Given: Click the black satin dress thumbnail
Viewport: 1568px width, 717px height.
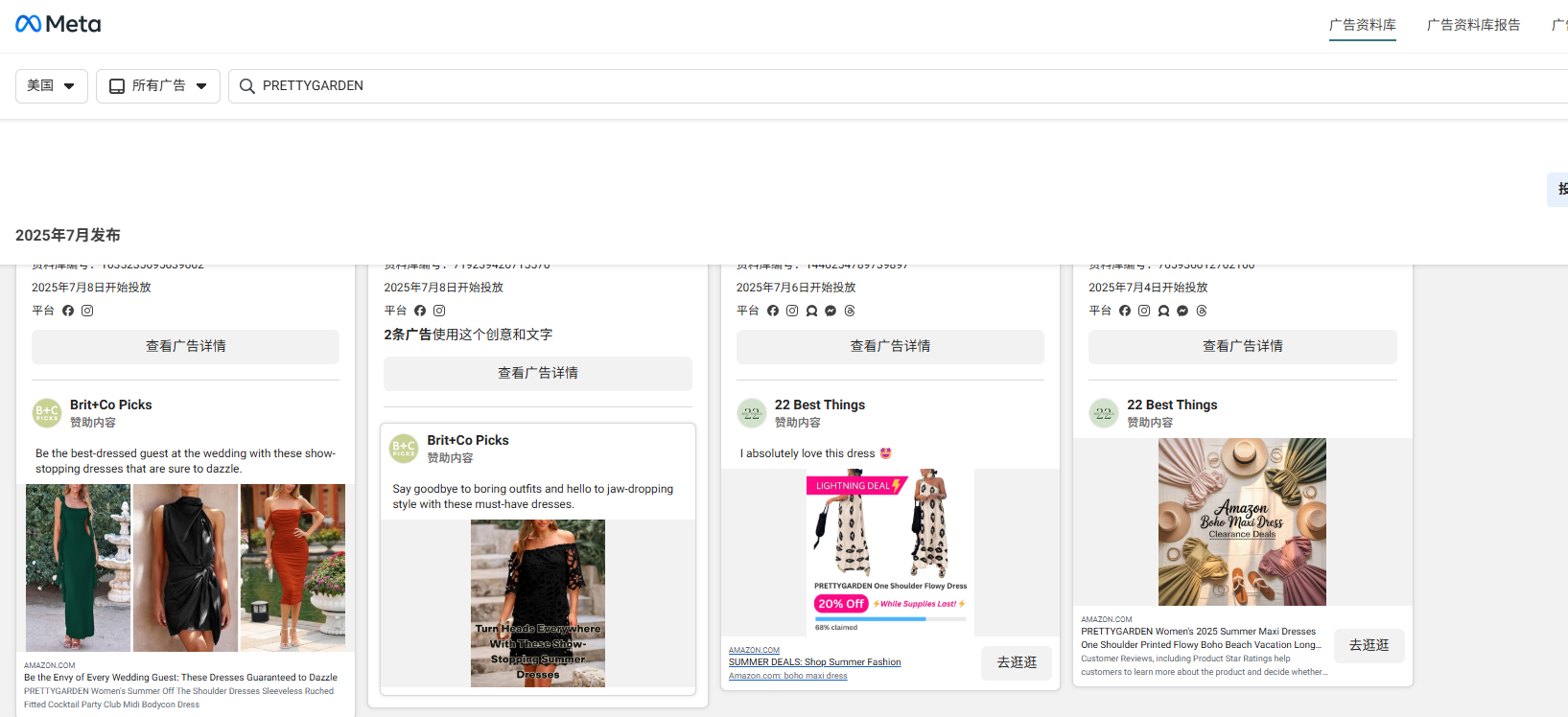Looking at the screenshot, I should 185,567.
